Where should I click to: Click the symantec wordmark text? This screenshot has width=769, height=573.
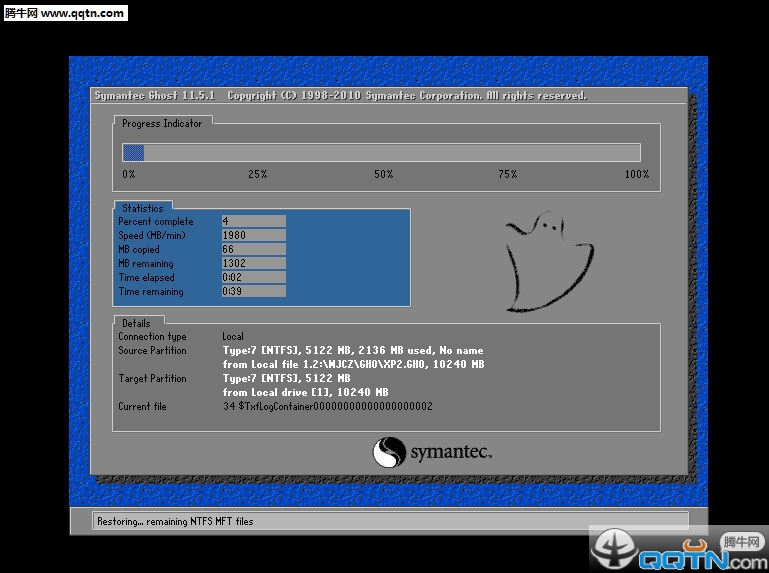coord(451,452)
